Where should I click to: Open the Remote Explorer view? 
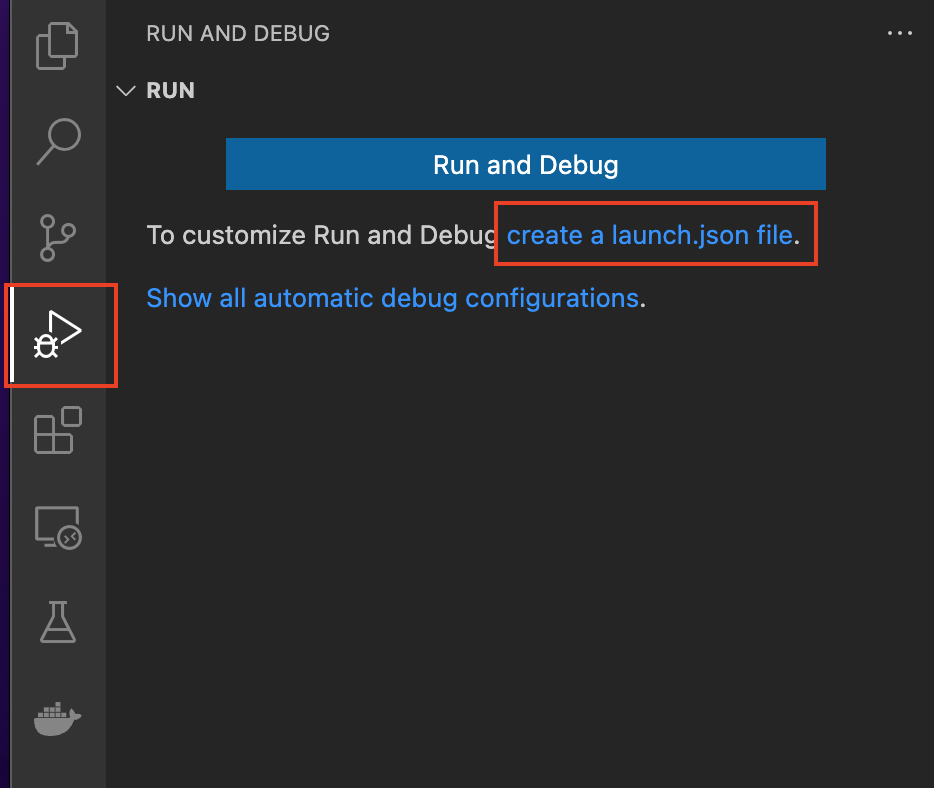[x=58, y=528]
